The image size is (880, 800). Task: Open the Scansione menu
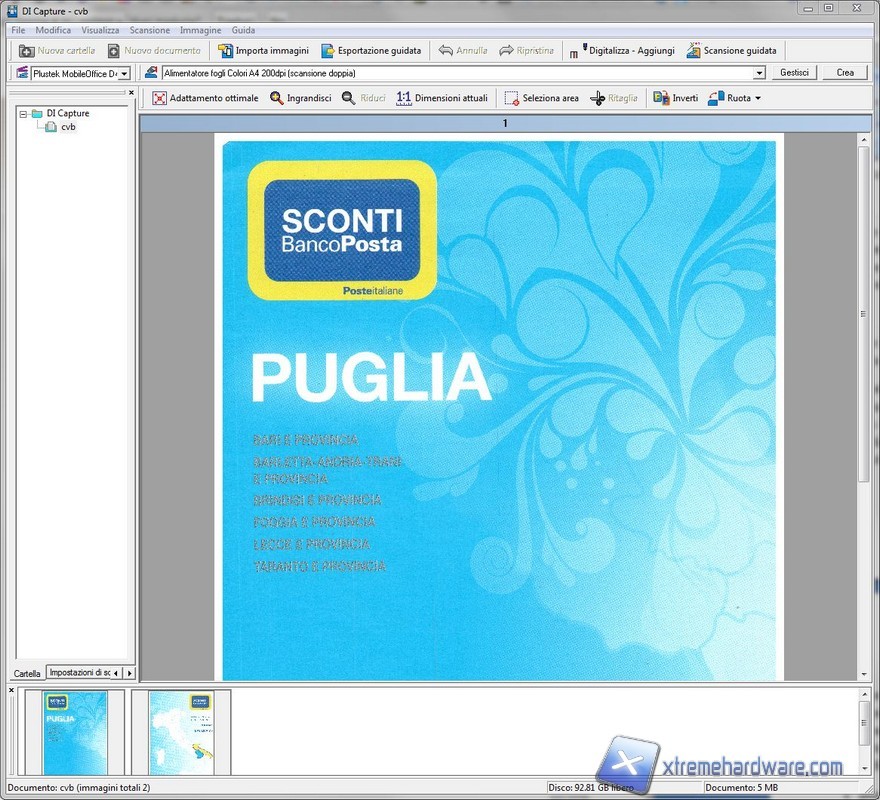point(149,30)
